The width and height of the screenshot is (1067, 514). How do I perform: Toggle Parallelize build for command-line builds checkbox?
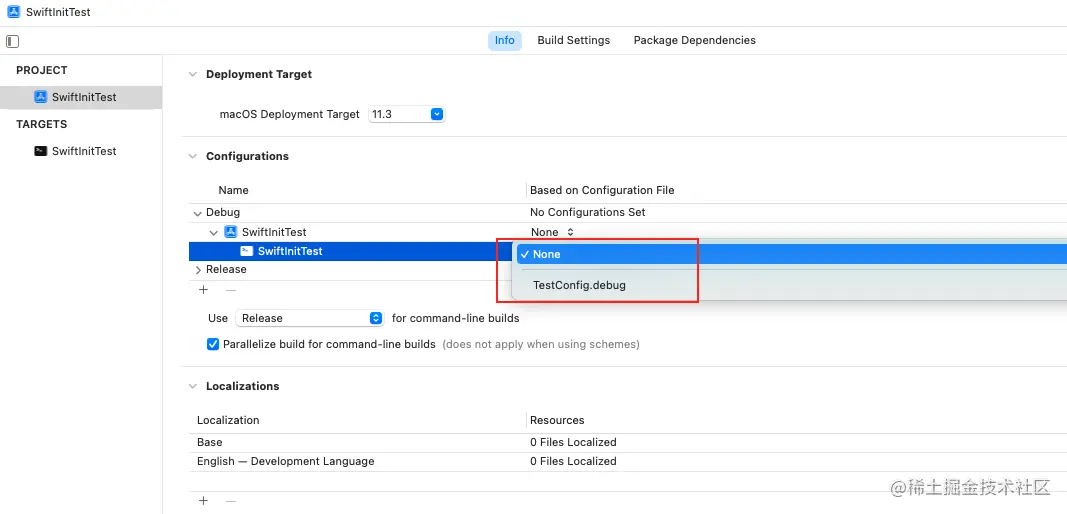tap(213, 344)
